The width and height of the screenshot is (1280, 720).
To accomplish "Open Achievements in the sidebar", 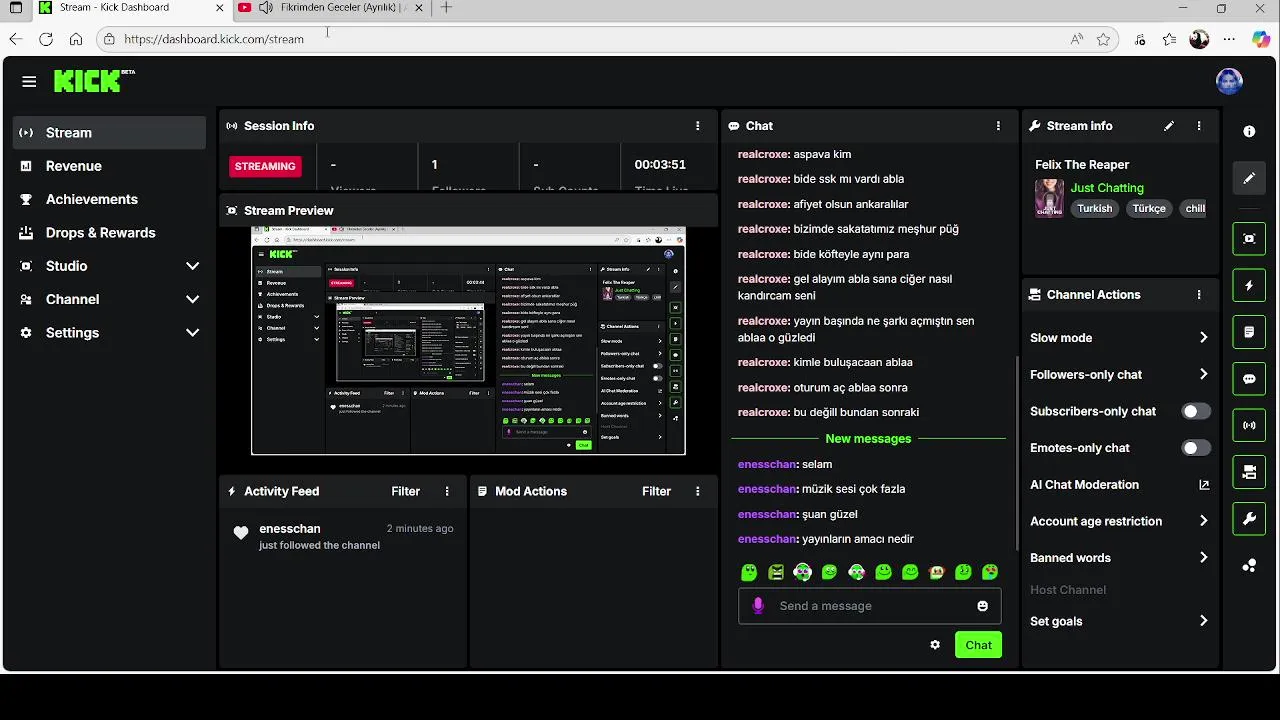I will [x=109, y=199].
